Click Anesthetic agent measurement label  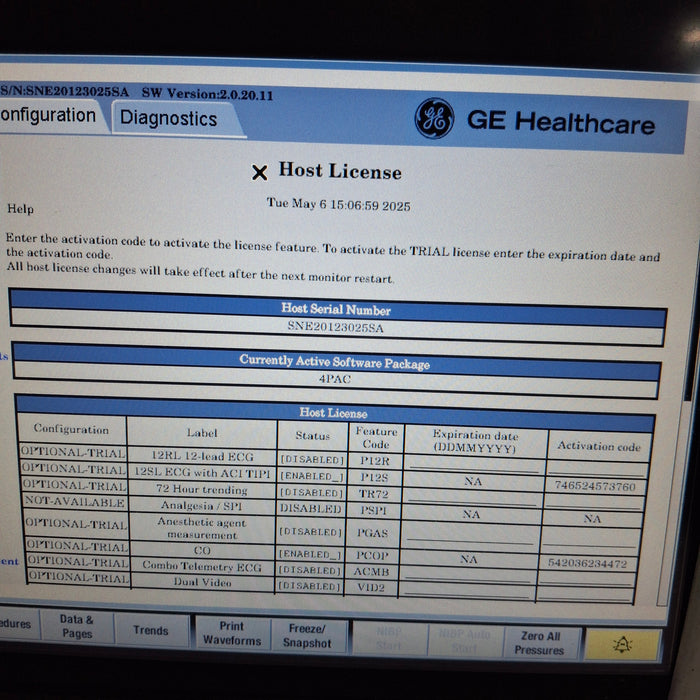[202, 528]
